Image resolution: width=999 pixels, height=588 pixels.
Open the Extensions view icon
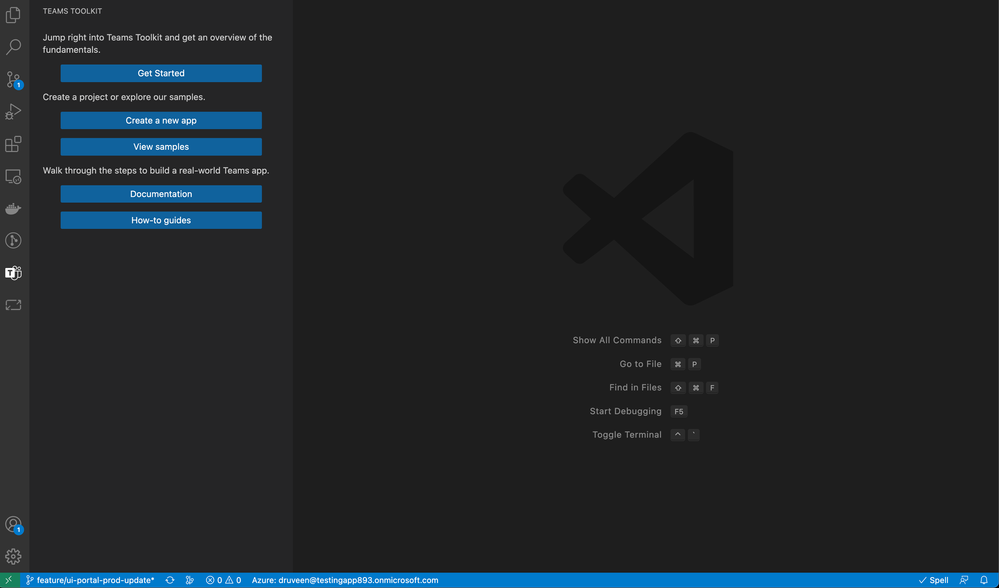13,144
